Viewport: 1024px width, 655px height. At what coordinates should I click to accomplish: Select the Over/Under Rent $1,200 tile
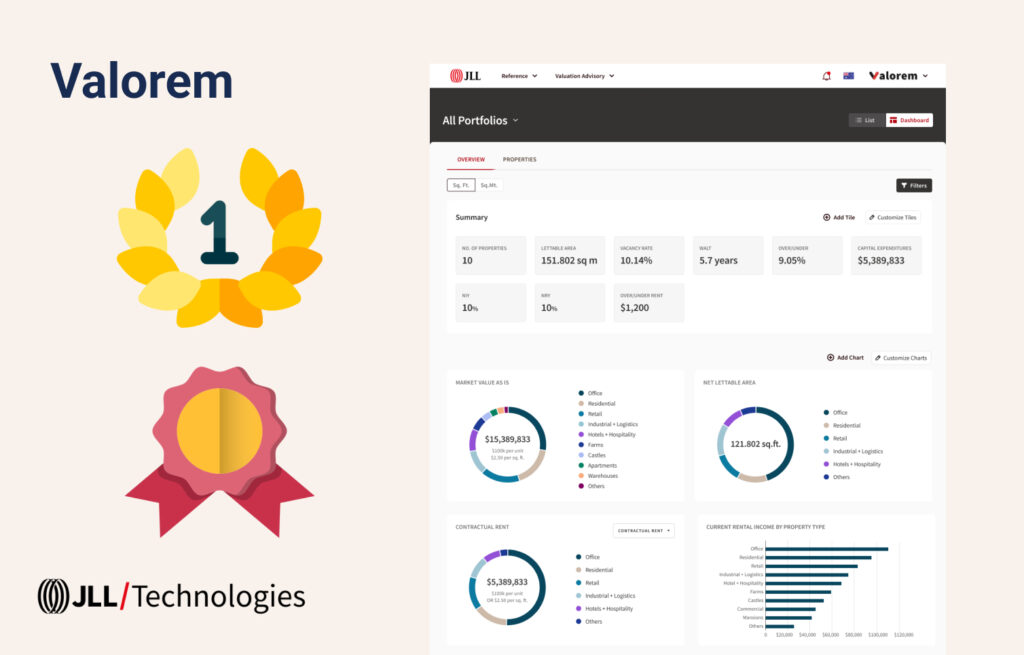click(x=648, y=303)
